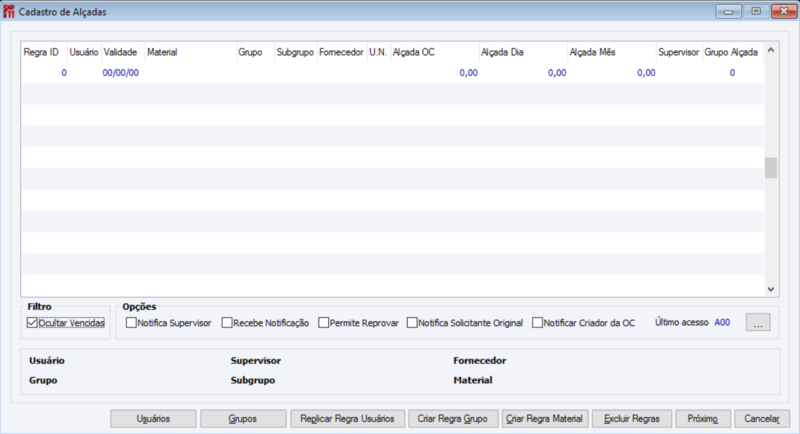Viewport: 800px width, 434px height.
Task: Click the Validade column header
Action: [x=123, y=52]
